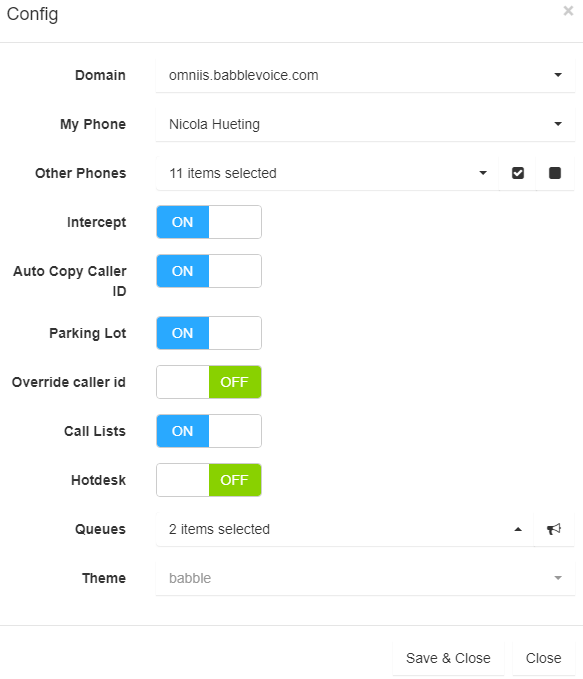Select all Other Phones with checkmark icon
The image size is (583, 679).
518,173
